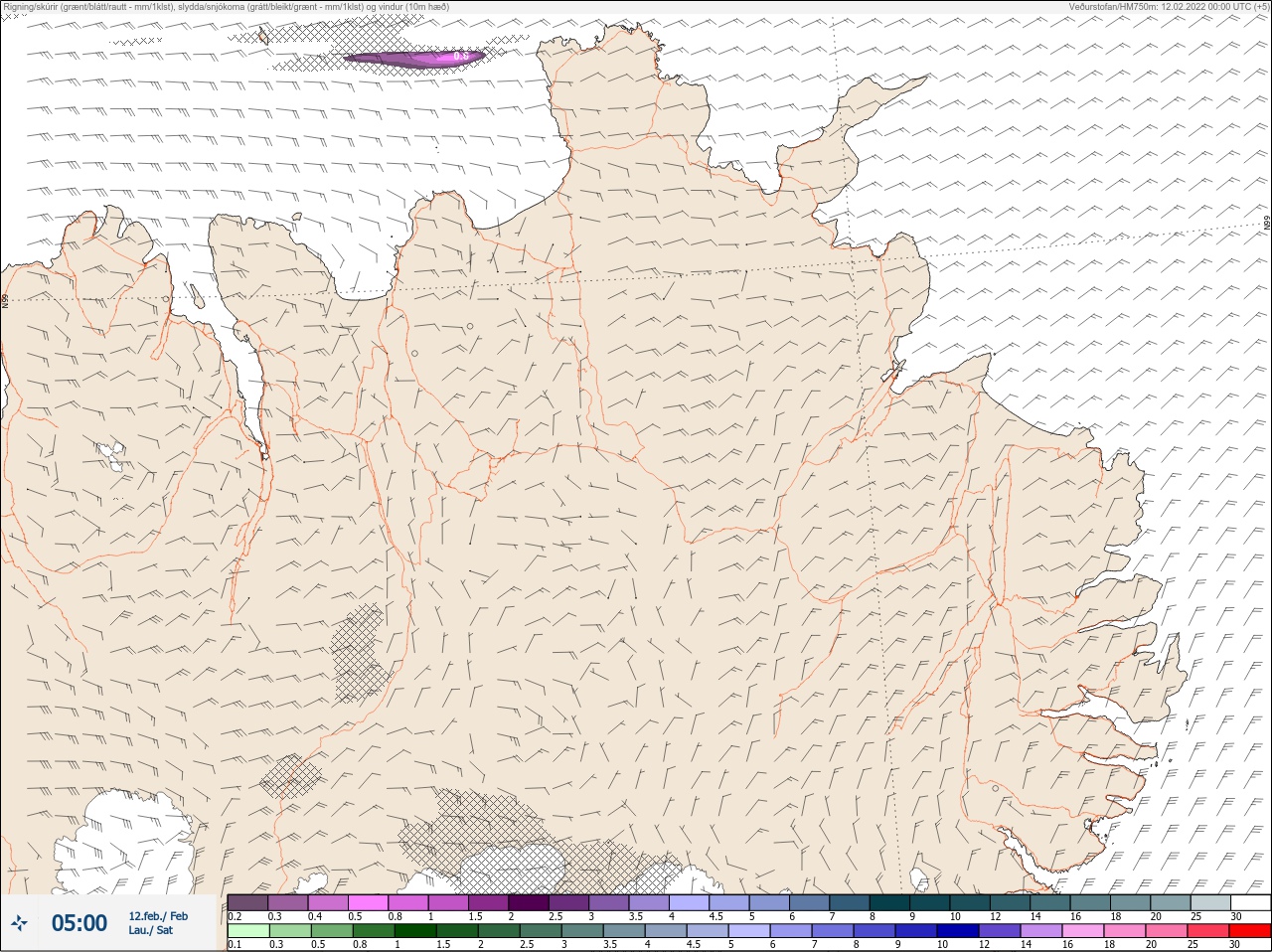Click upper legend swatch labeled 0.2
Image resolution: width=1272 pixels, height=952 pixels.
click(x=247, y=902)
